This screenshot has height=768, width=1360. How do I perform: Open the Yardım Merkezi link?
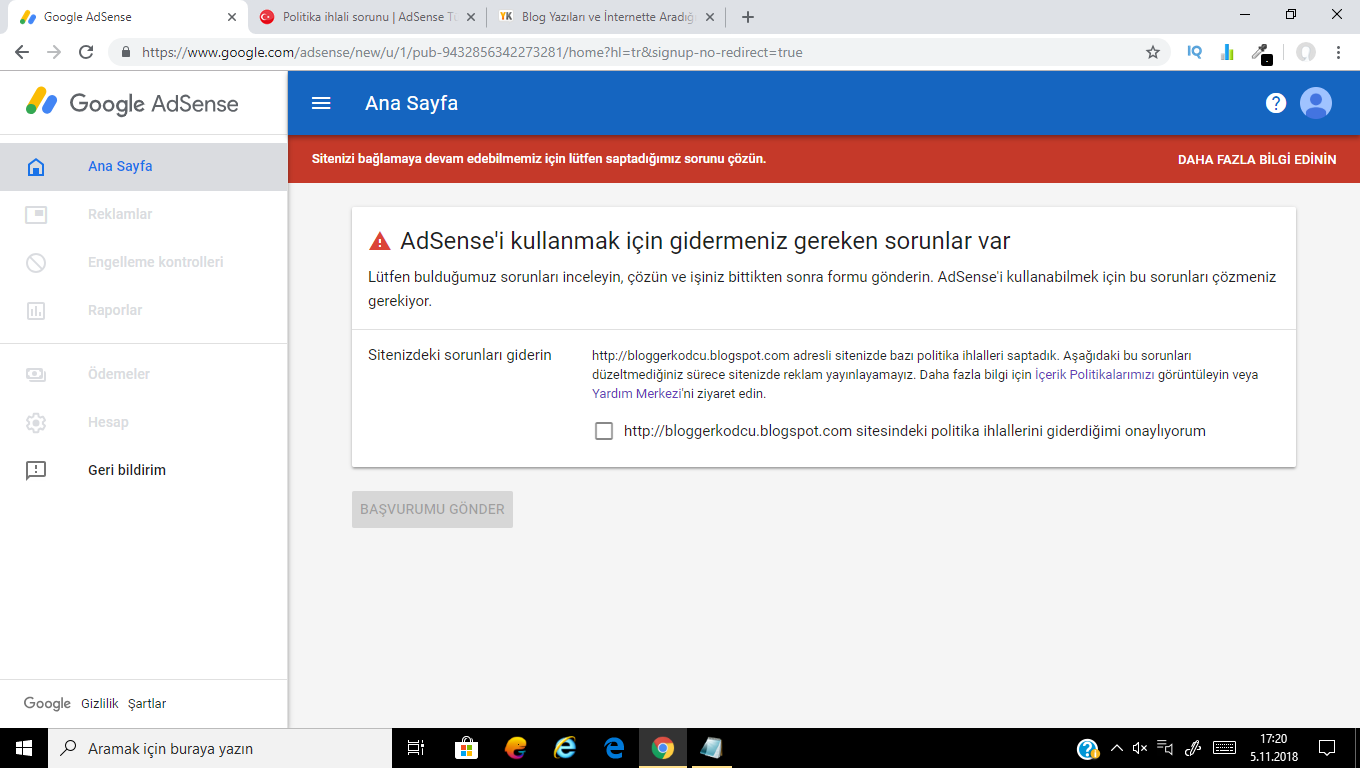click(635, 394)
